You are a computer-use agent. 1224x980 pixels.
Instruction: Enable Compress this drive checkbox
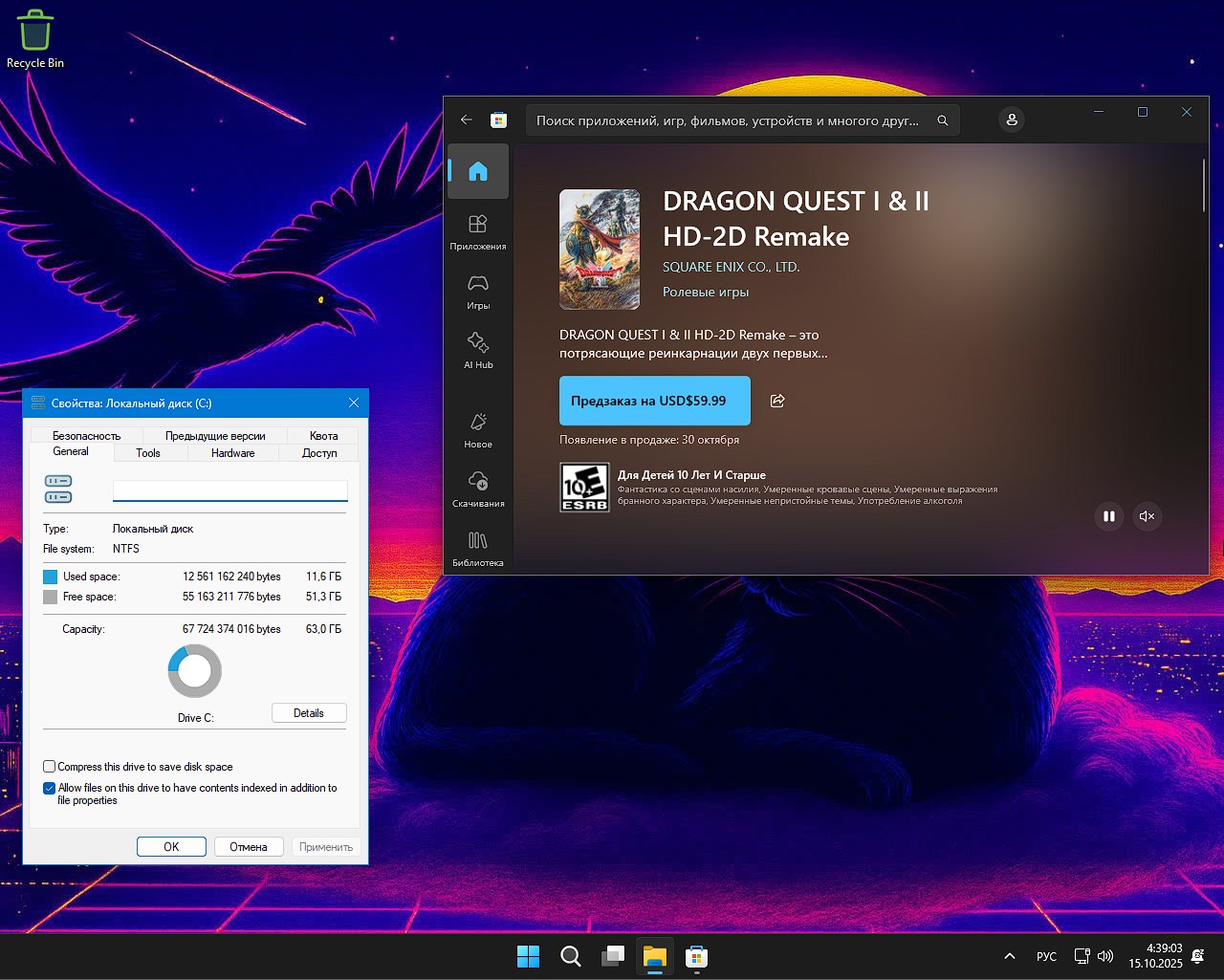point(50,767)
